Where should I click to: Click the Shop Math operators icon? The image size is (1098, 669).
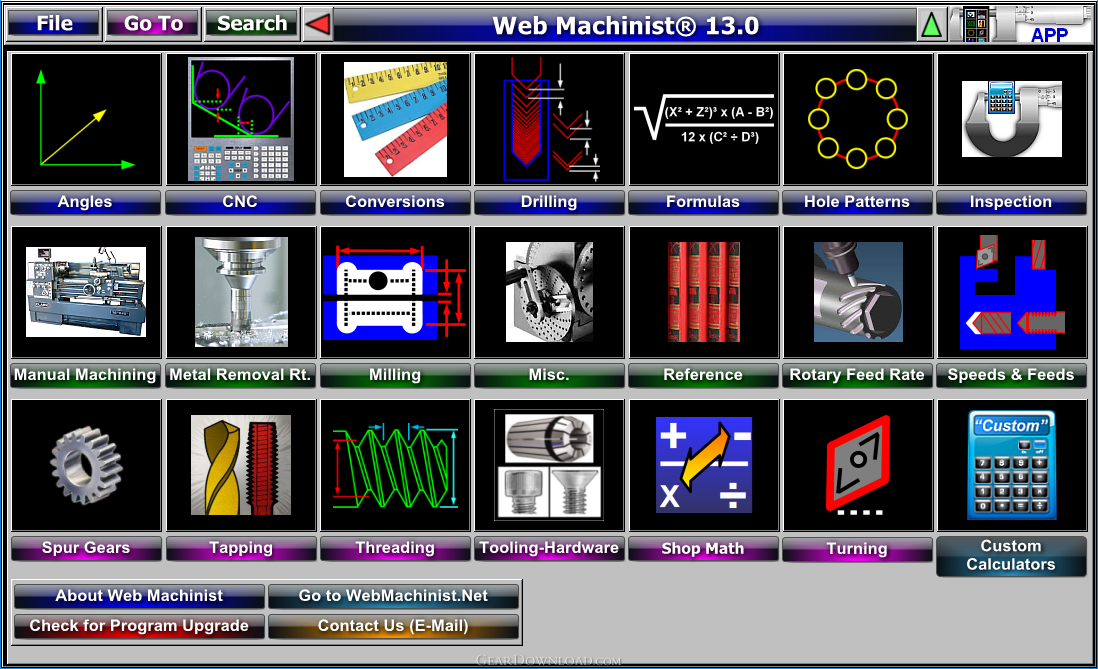click(704, 465)
